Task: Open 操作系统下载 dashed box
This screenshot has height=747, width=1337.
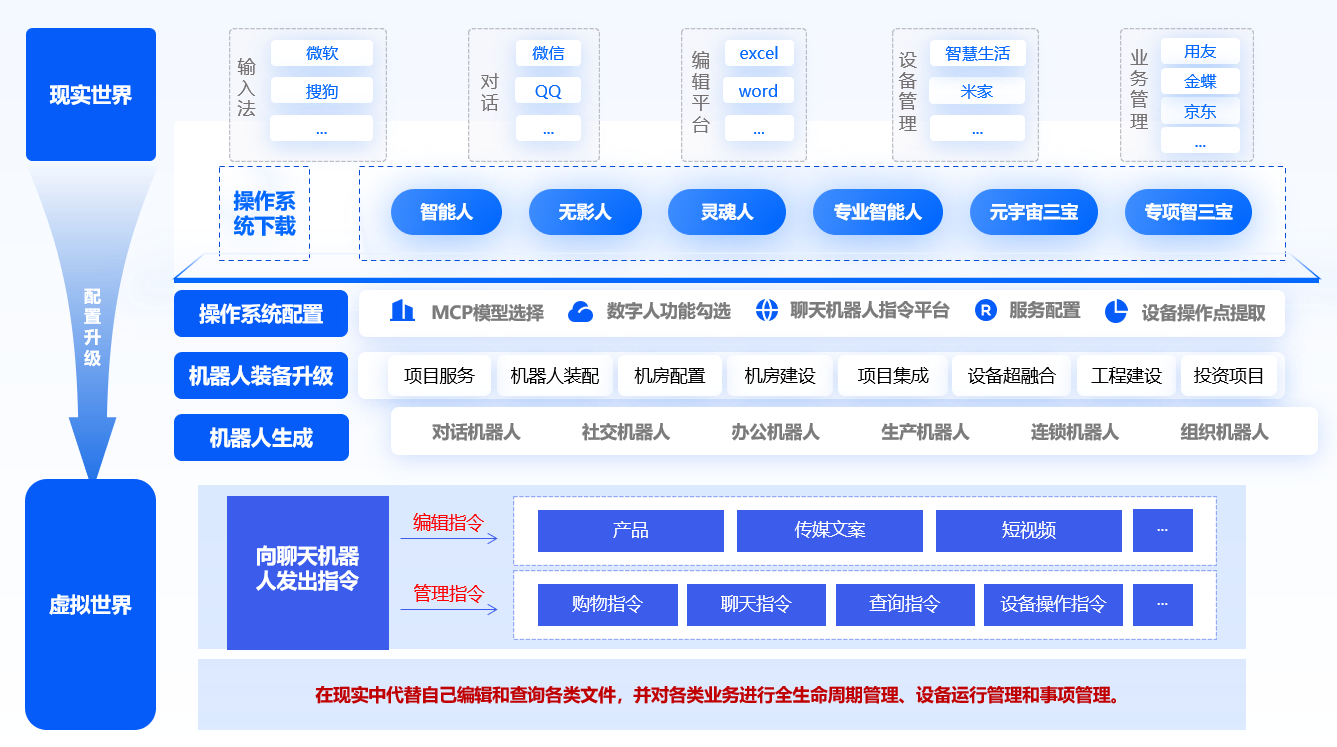Action: tap(264, 213)
